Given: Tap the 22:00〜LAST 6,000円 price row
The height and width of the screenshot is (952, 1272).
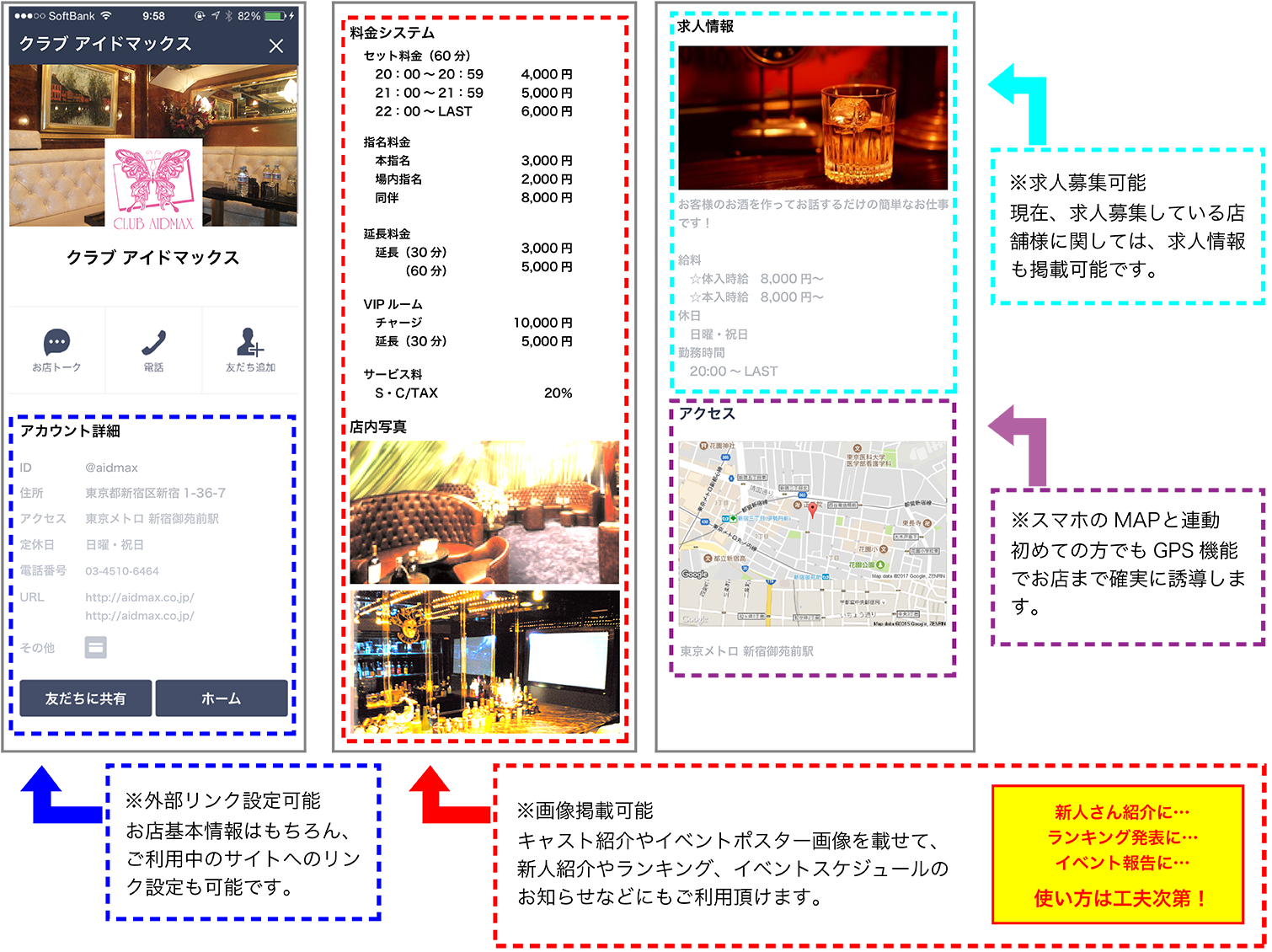Looking at the screenshot, I should pyautogui.click(x=473, y=111).
